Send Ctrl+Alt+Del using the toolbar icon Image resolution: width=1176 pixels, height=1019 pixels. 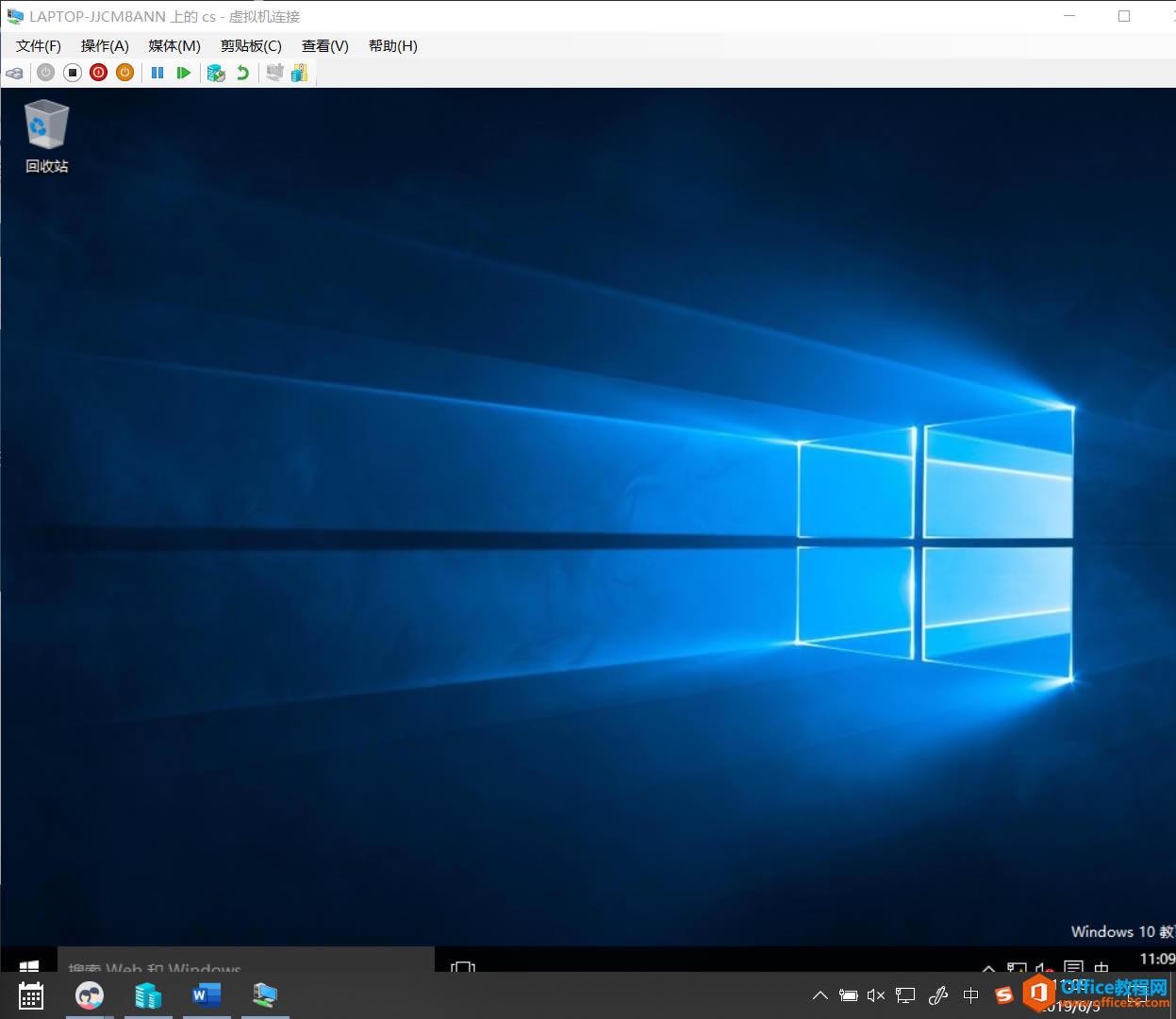click(x=14, y=73)
